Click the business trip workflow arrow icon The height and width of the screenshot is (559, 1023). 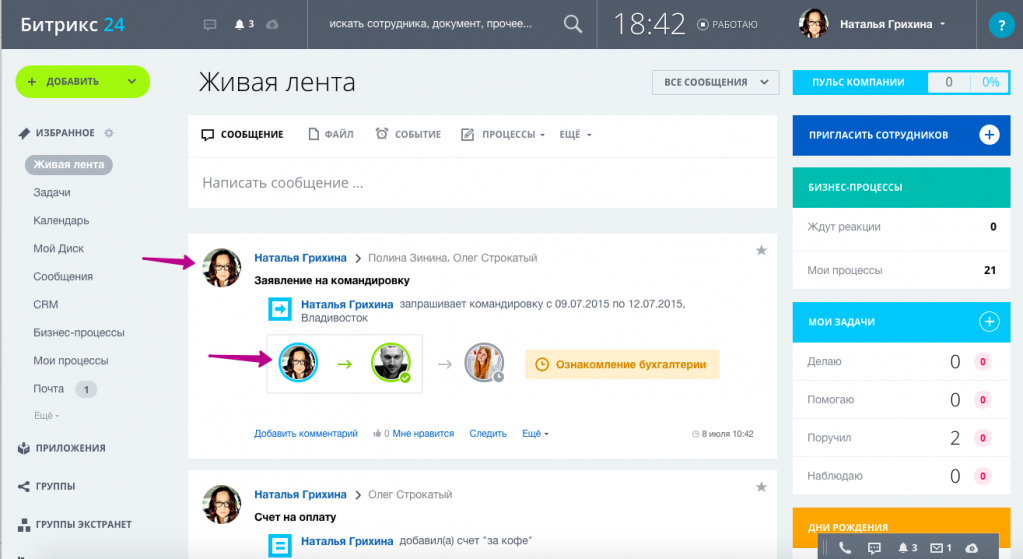tap(280, 309)
